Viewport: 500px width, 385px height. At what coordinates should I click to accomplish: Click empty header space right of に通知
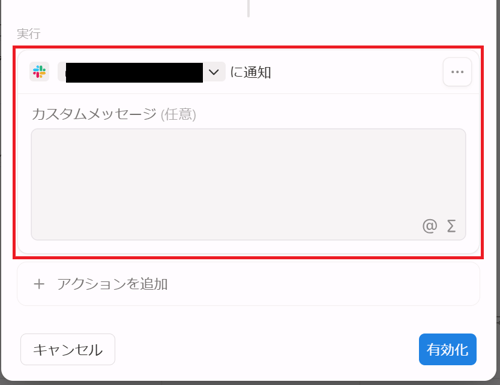click(357, 72)
